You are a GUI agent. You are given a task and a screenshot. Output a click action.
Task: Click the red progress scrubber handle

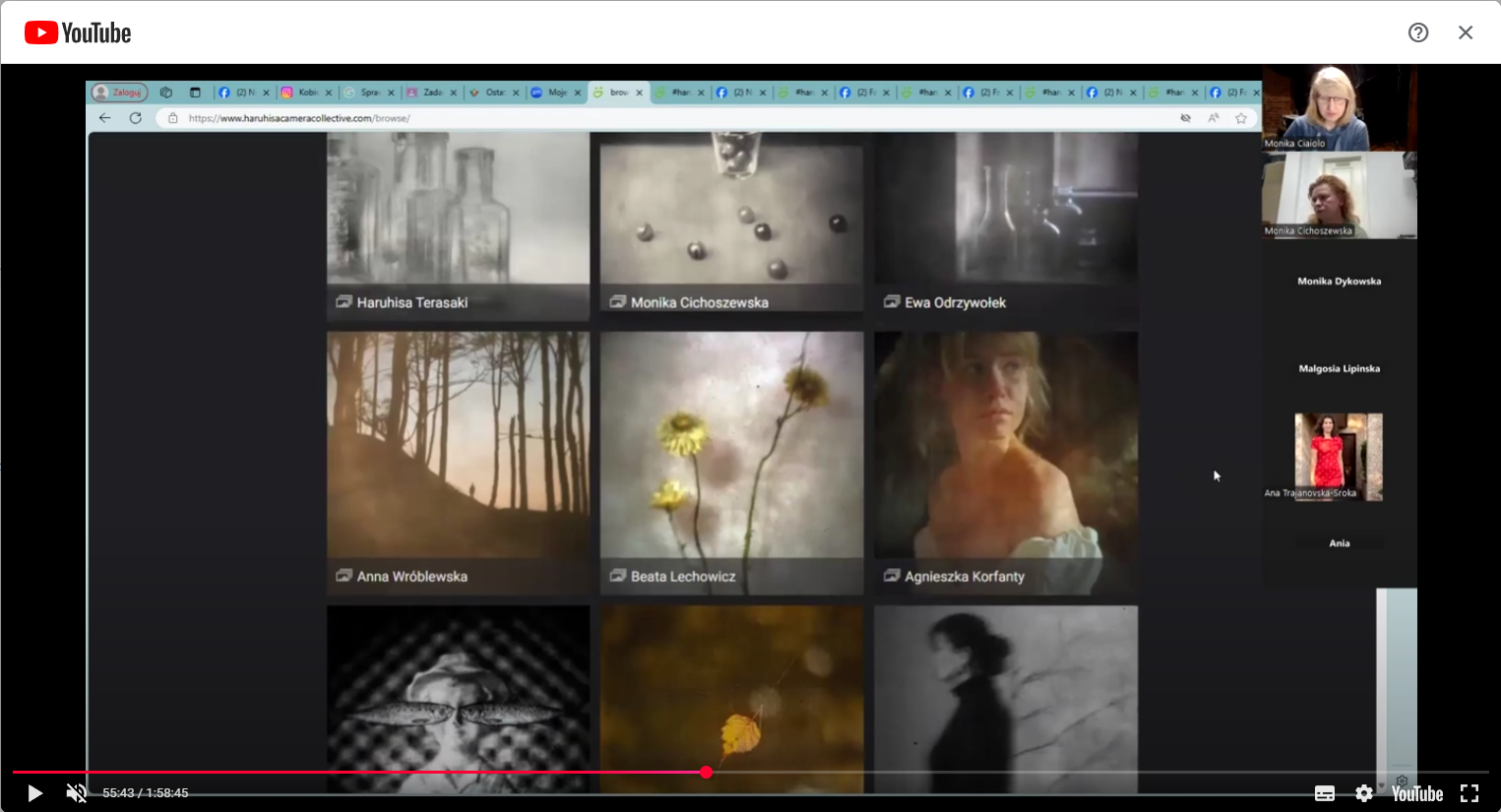click(706, 773)
